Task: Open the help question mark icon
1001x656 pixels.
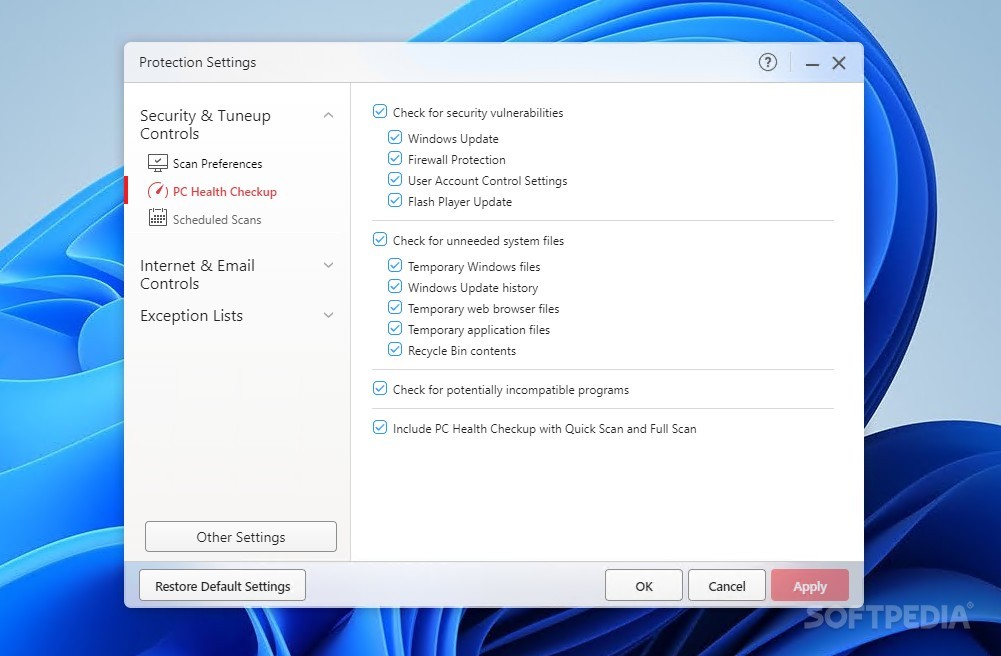Action: [x=767, y=63]
